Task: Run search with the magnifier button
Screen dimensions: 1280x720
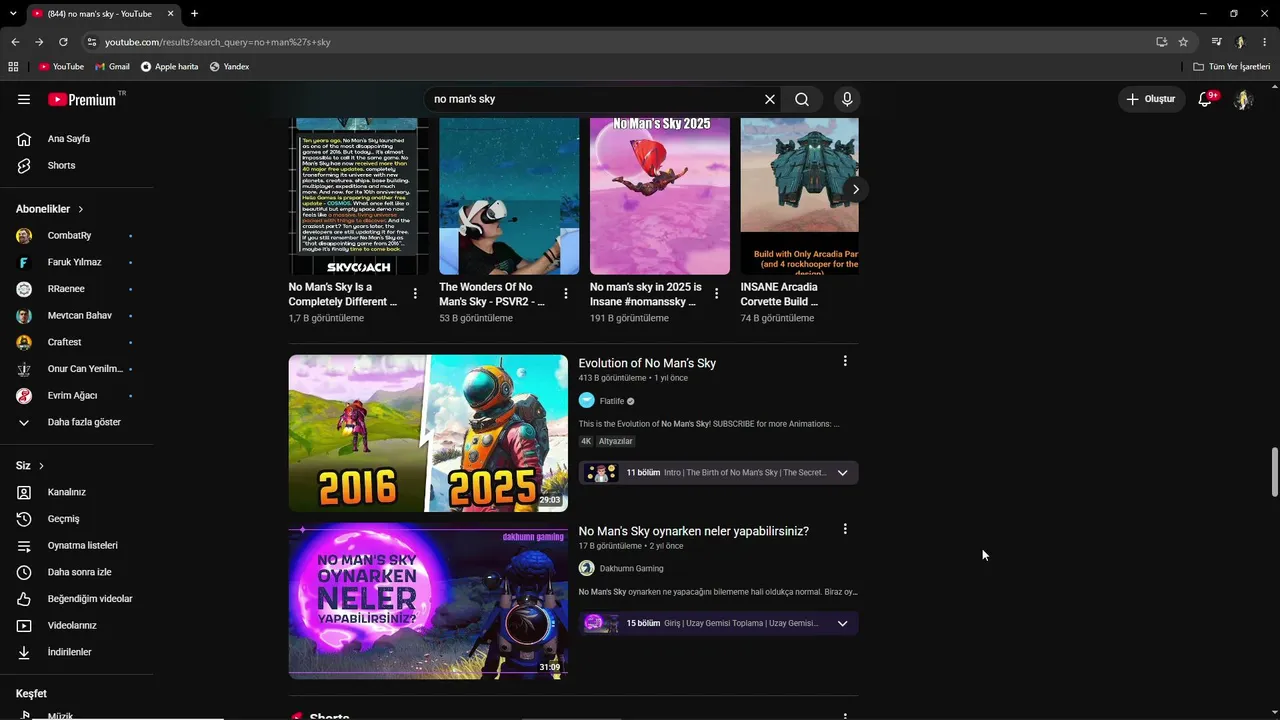Action: point(802,99)
